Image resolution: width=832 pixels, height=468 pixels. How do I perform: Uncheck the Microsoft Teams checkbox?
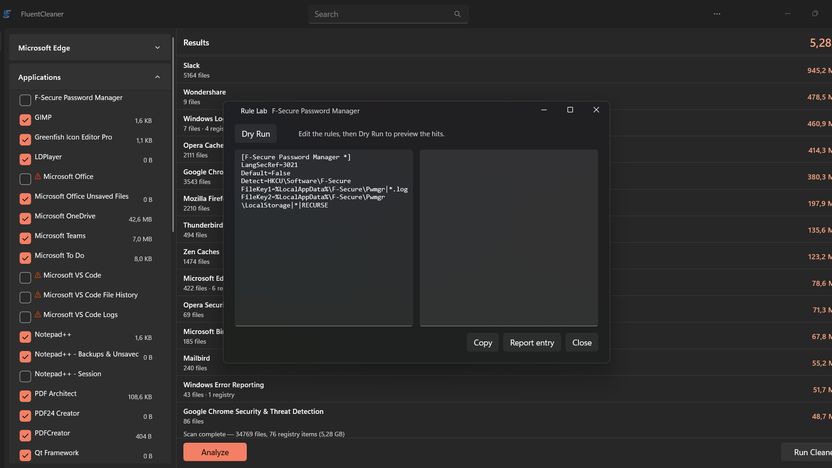click(x=25, y=238)
